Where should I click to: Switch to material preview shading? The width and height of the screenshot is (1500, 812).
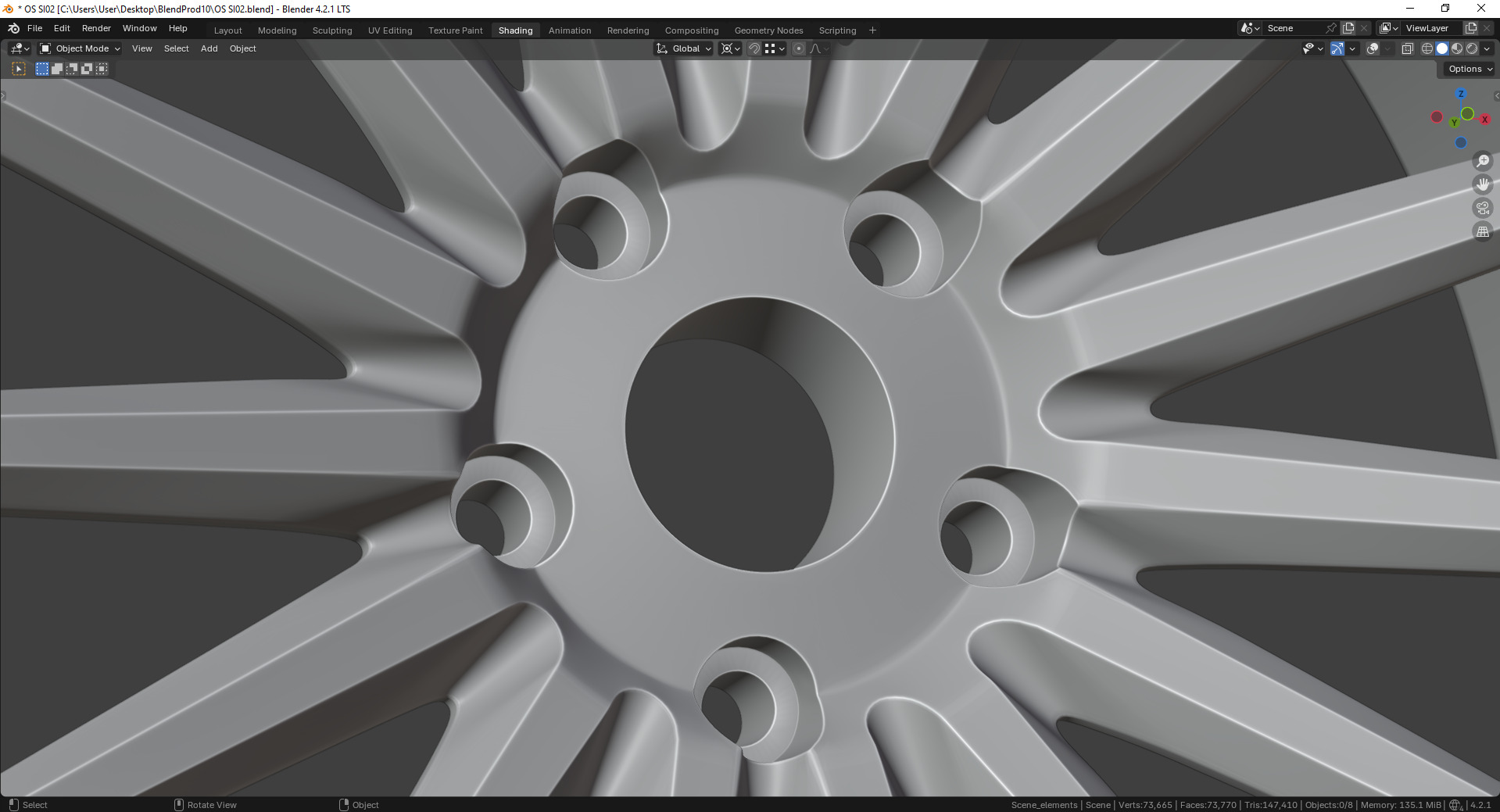pos(1457,48)
